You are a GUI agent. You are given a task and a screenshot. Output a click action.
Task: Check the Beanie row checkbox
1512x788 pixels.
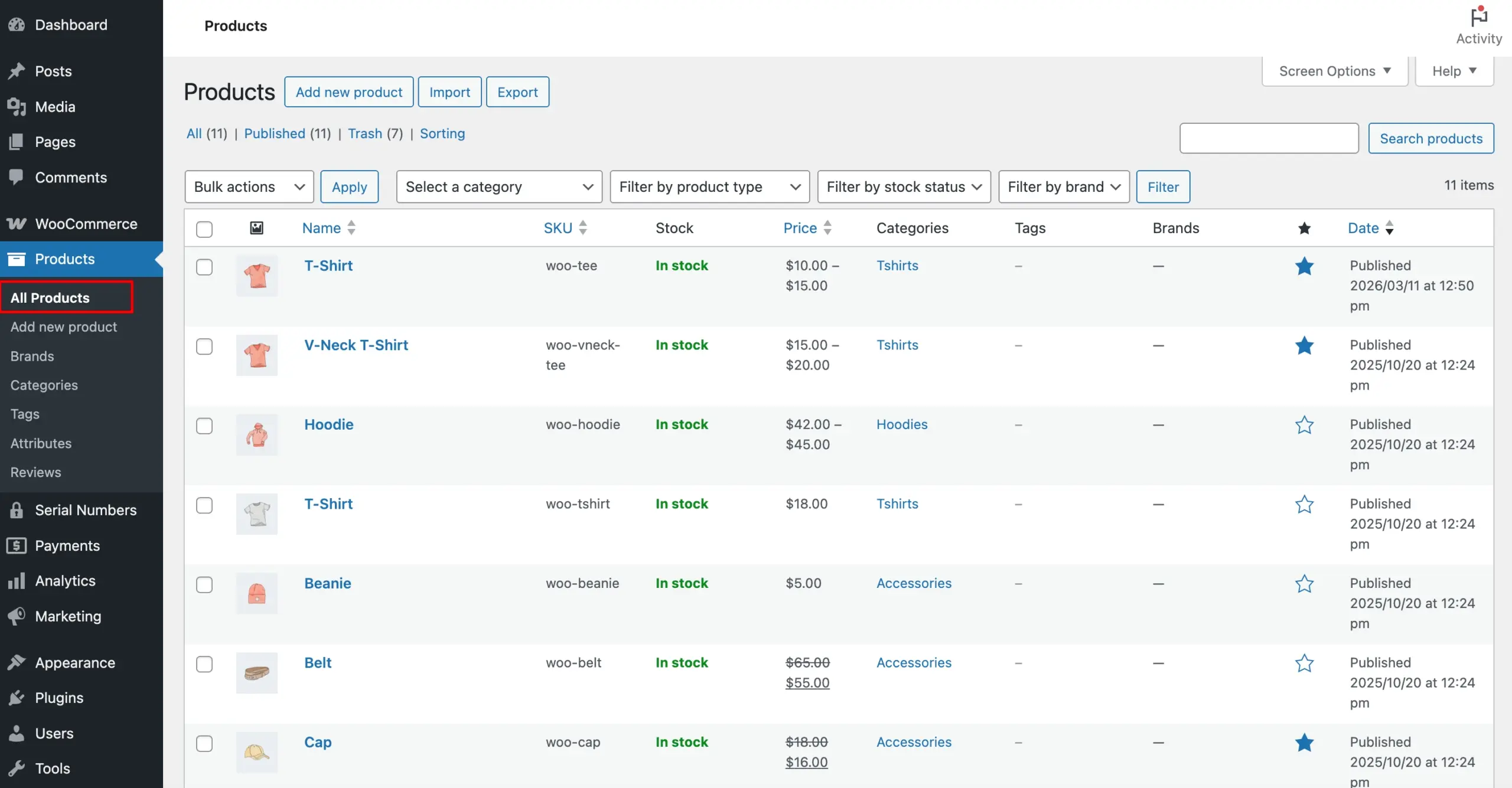click(204, 584)
